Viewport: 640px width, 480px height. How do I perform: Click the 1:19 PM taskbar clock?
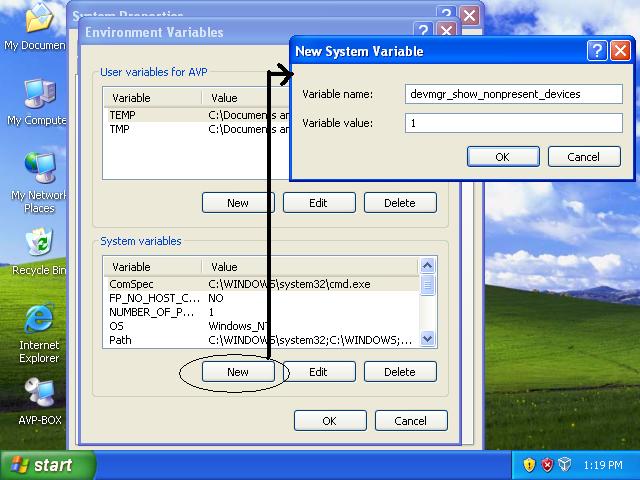[x=603, y=465]
